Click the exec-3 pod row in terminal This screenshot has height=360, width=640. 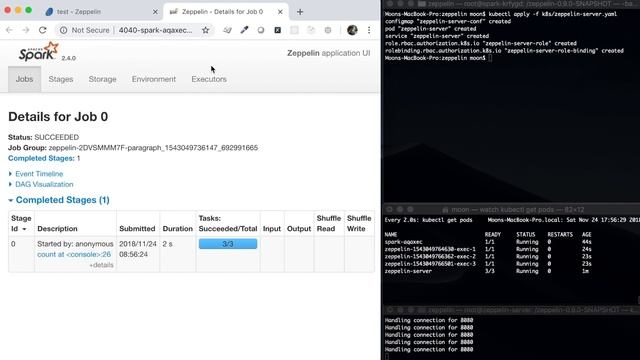point(488,264)
